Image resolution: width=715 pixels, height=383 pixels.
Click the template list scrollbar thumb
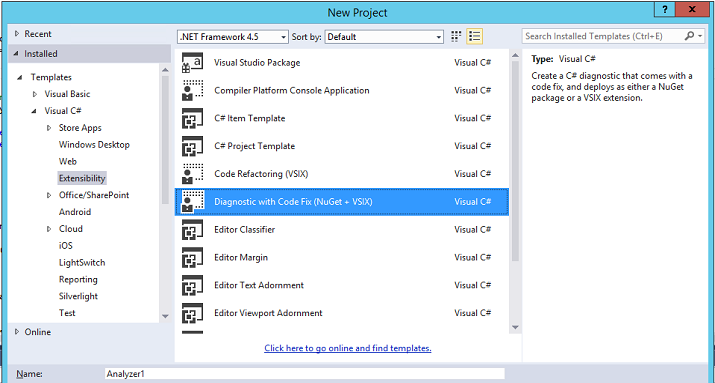(x=515, y=161)
